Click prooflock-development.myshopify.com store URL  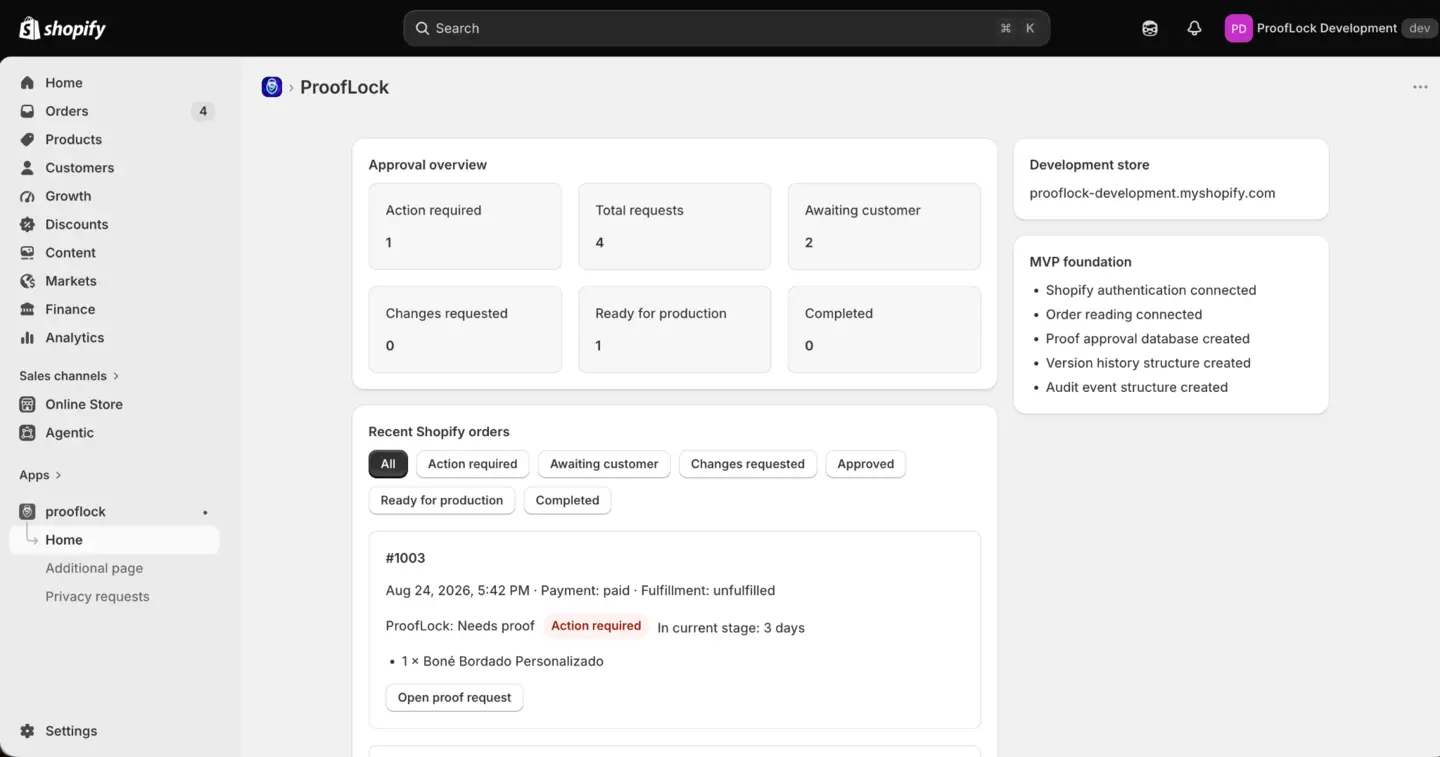coord(1152,193)
